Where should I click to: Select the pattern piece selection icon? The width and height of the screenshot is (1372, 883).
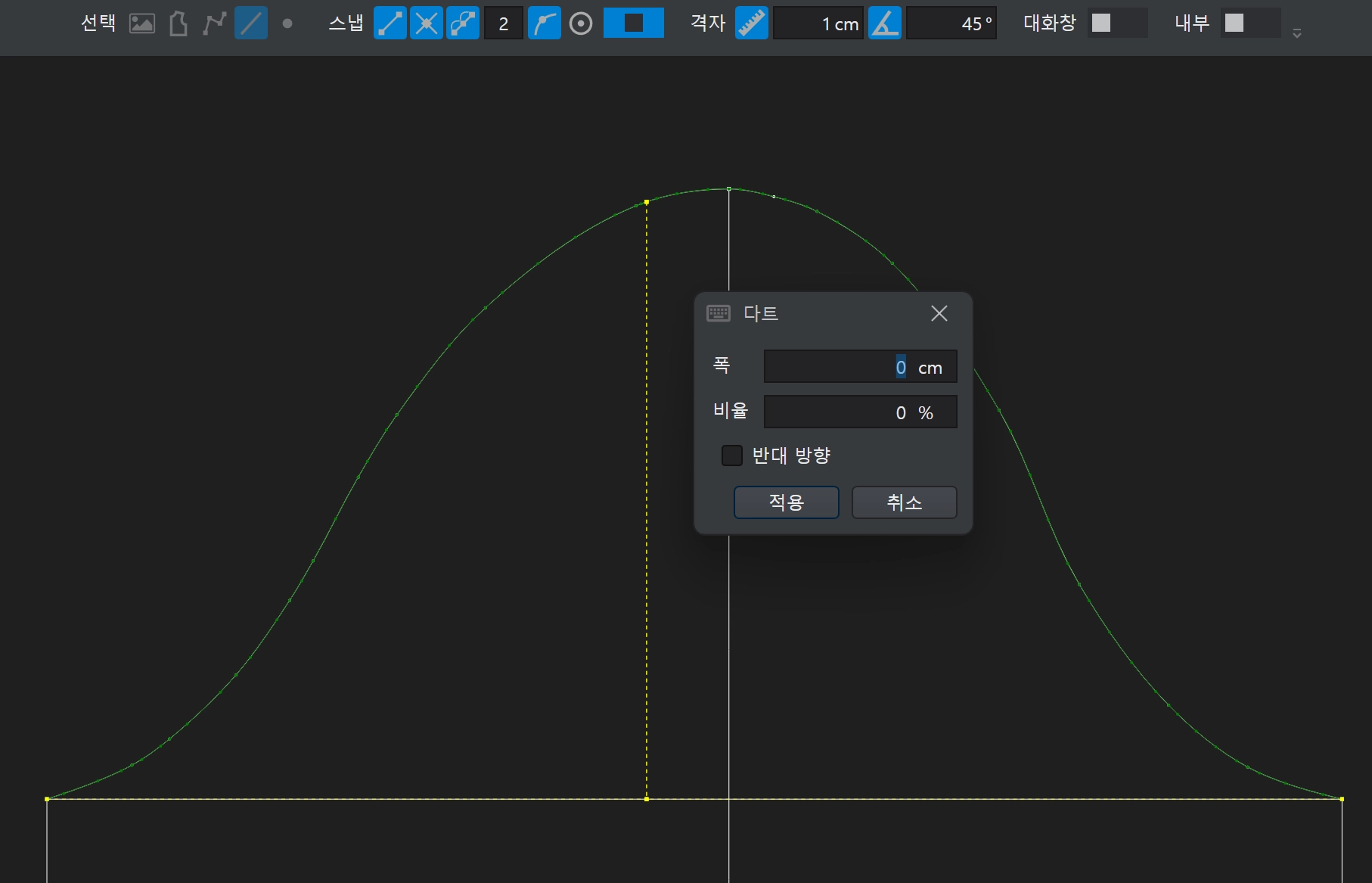point(178,23)
